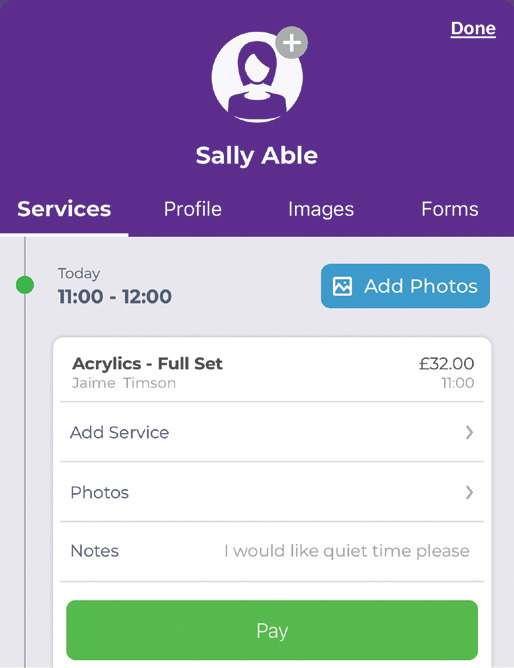The height and width of the screenshot is (668, 514).
Task: Tap the green Pay button
Action: [272, 630]
